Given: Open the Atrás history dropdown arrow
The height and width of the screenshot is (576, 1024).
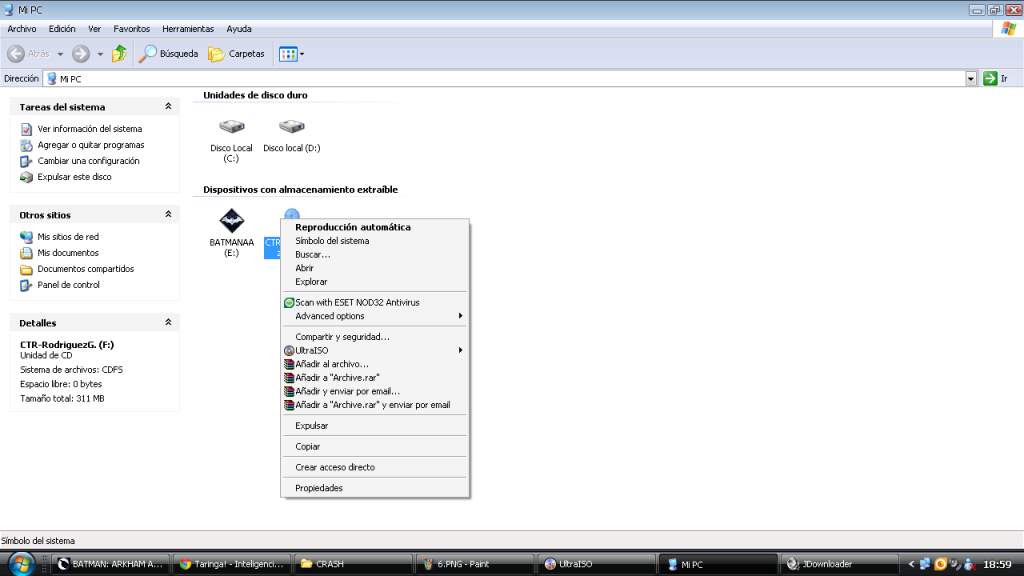Looking at the screenshot, I should tap(60, 54).
